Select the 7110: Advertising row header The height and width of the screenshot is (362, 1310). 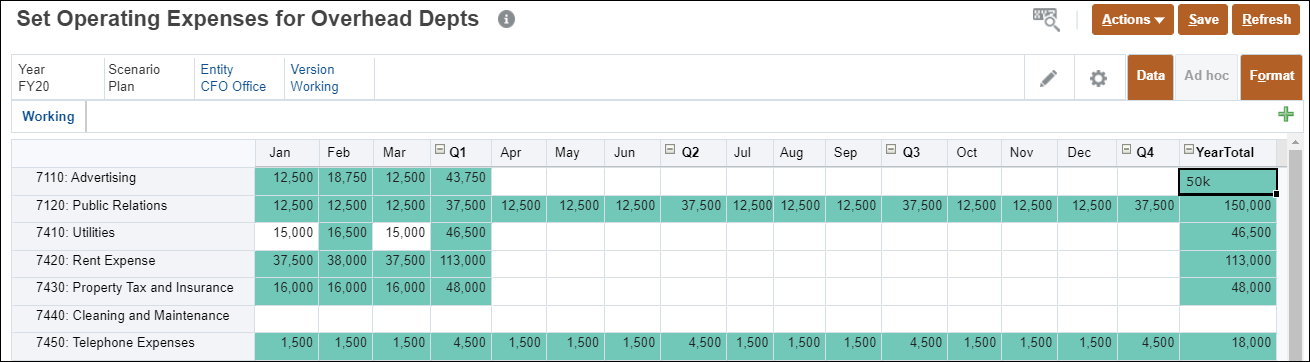tap(133, 180)
